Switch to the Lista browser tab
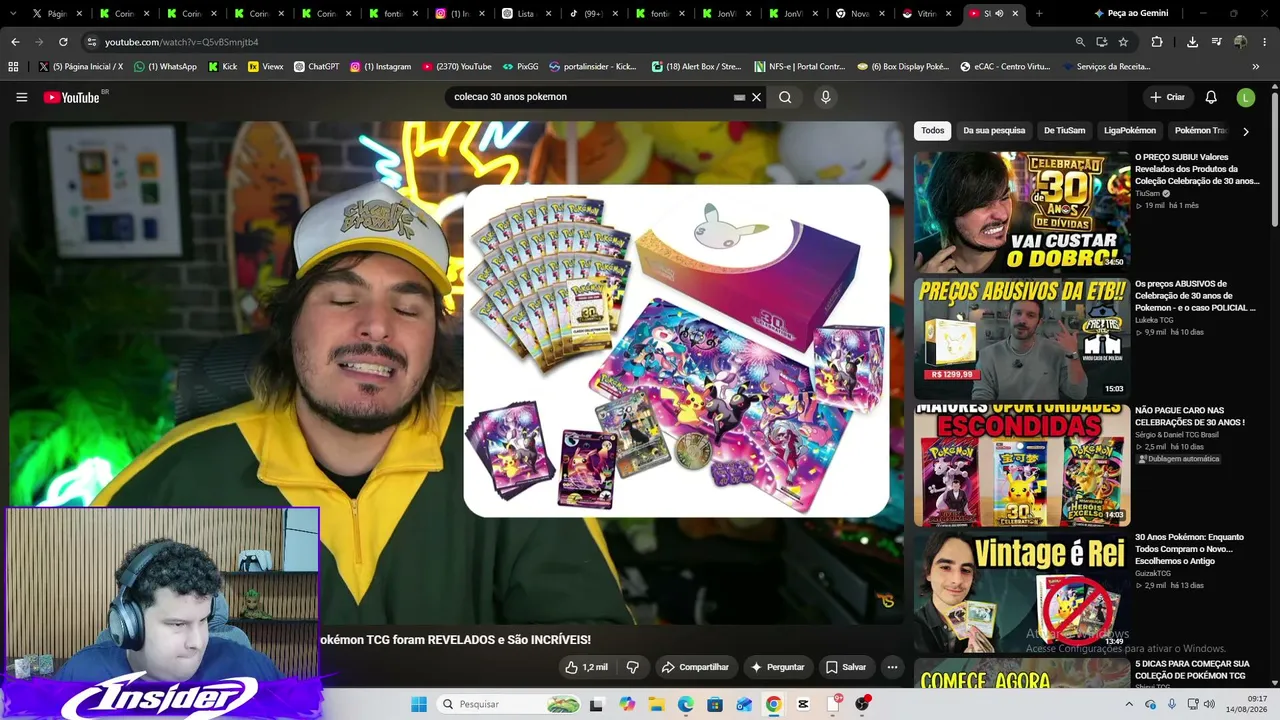 pos(525,14)
